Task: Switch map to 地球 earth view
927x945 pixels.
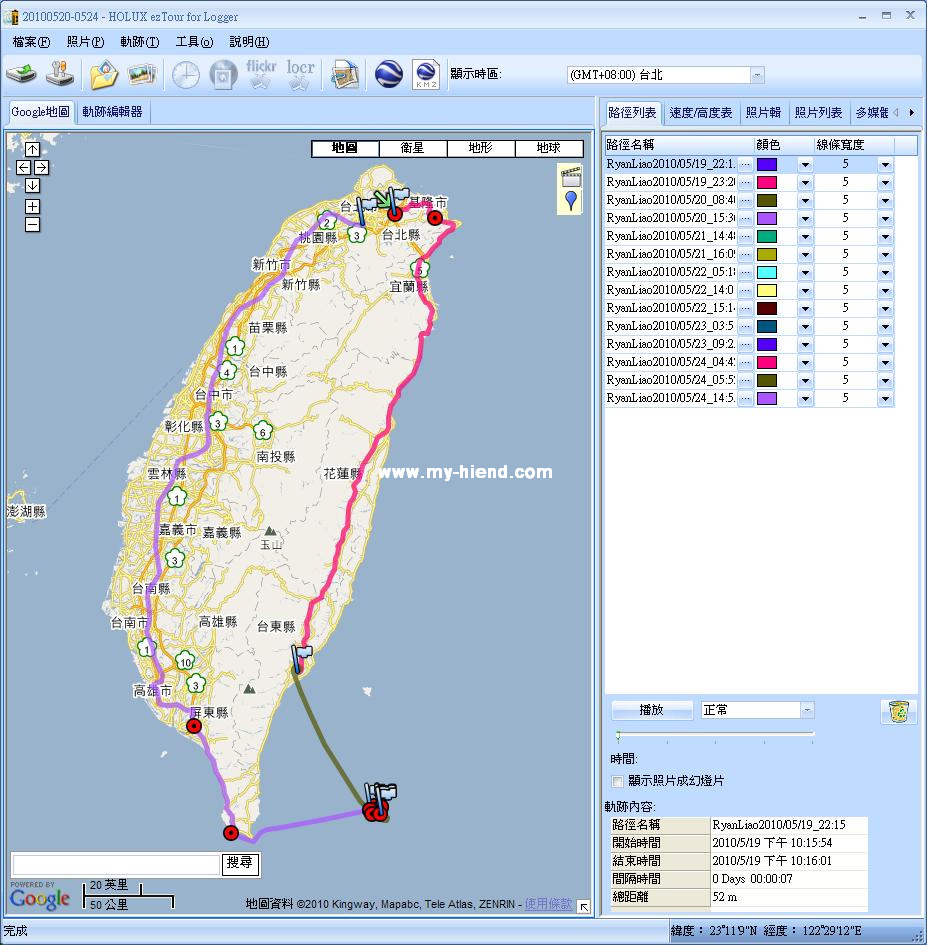Action: coord(549,148)
